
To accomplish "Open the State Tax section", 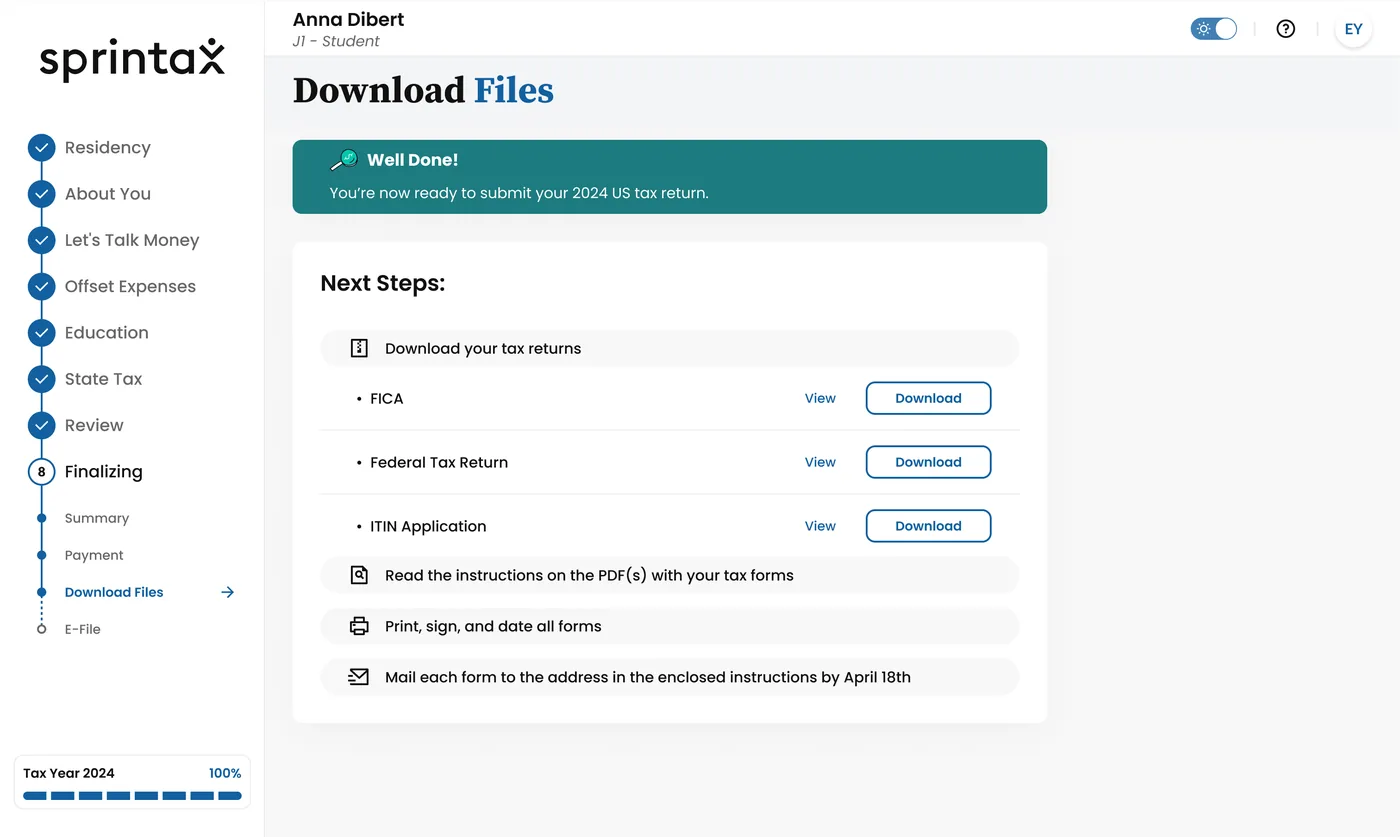I will click(x=104, y=379).
